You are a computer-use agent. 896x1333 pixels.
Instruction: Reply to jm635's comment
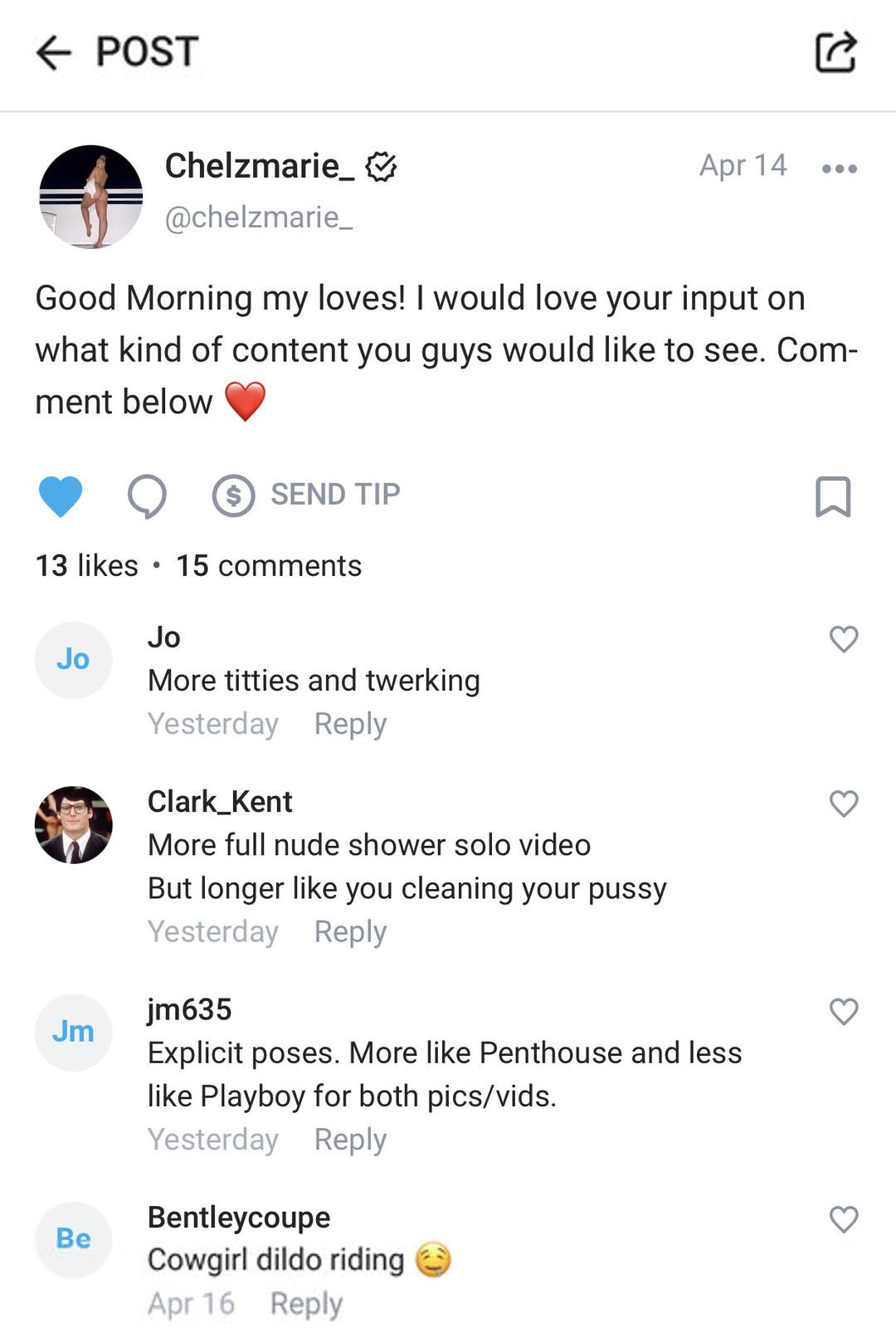coord(350,1140)
